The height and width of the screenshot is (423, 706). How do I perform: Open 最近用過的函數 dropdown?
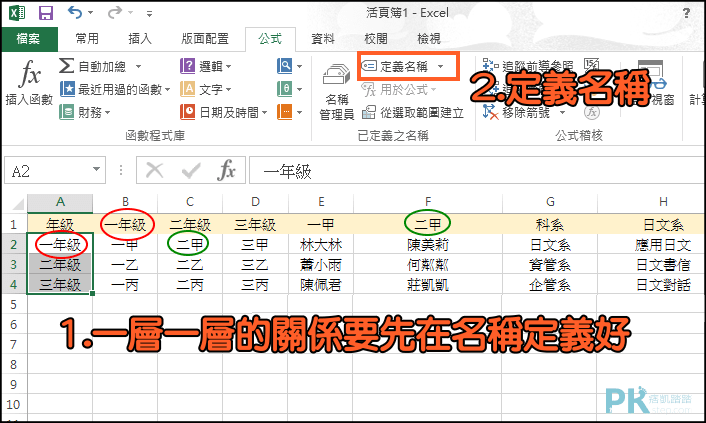[115, 89]
